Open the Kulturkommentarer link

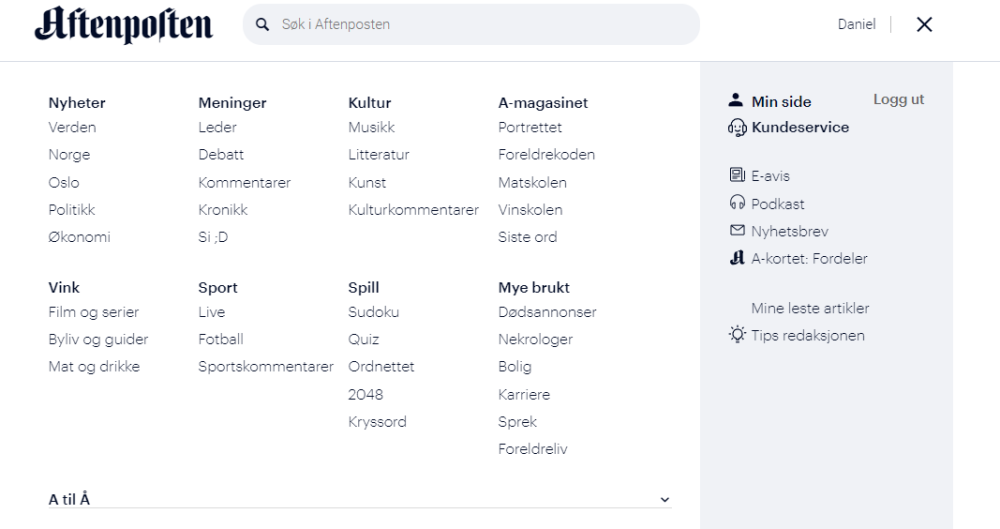[413, 210]
